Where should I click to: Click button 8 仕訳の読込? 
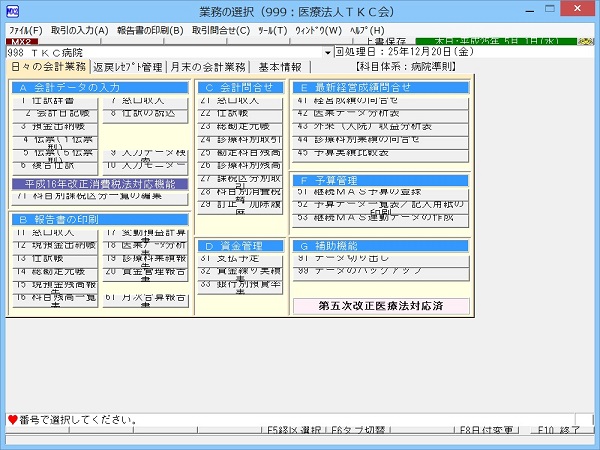click(x=145, y=117)
